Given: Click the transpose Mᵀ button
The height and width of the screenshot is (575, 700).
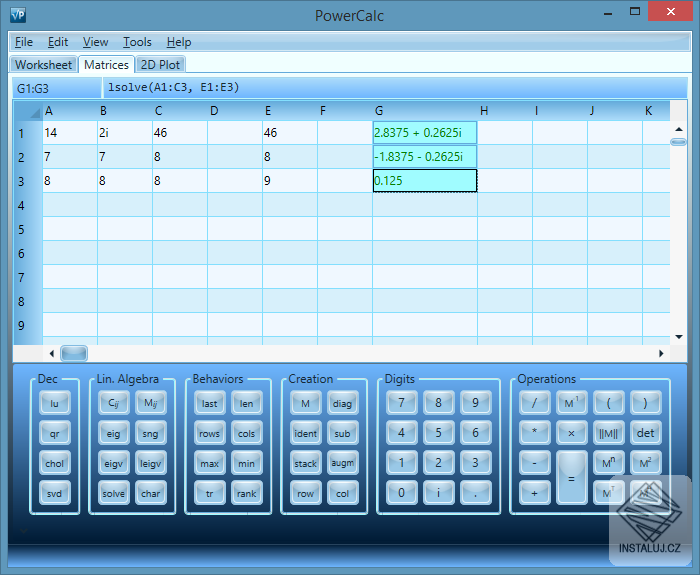Looking at the screenshot, I should click(608, 492).
